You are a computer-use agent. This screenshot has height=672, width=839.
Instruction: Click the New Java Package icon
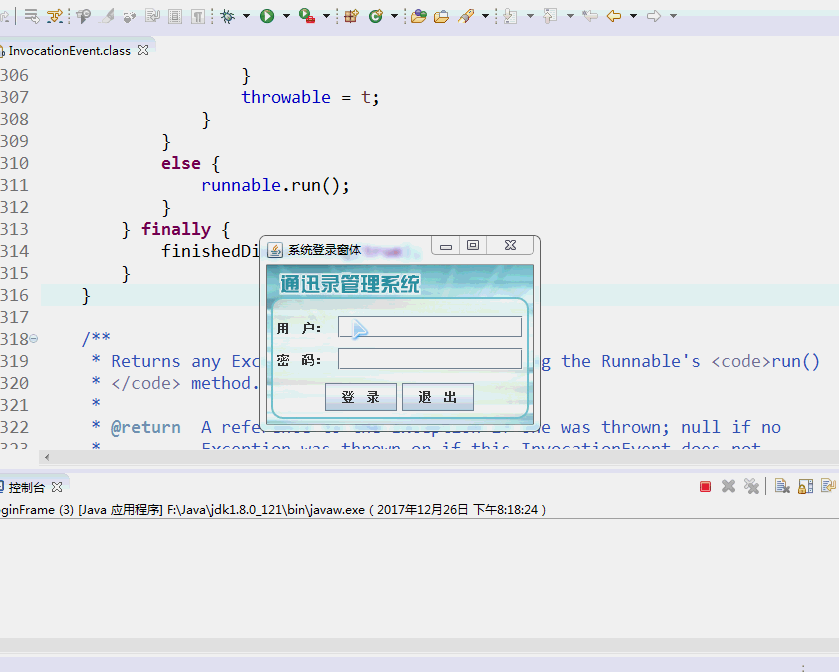(352, 17)
